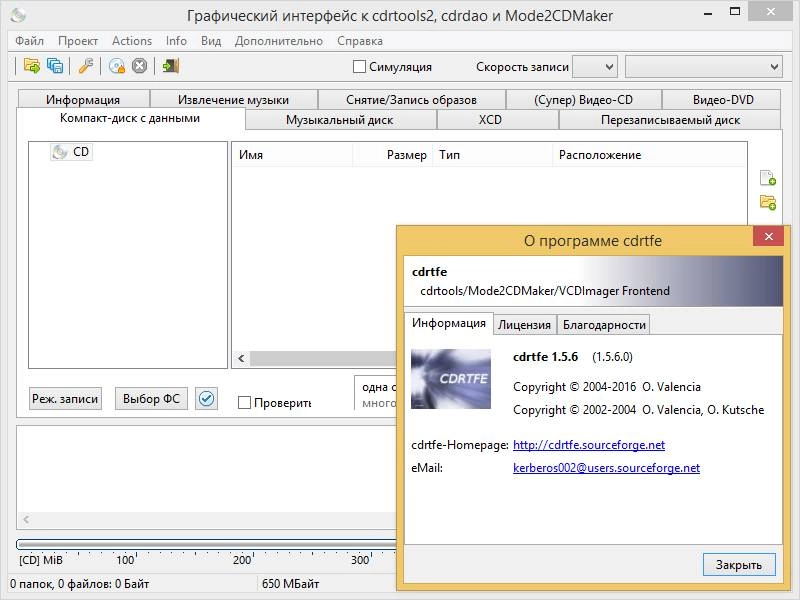Click the open project folder toolbar icon

[x=32, y=66]
